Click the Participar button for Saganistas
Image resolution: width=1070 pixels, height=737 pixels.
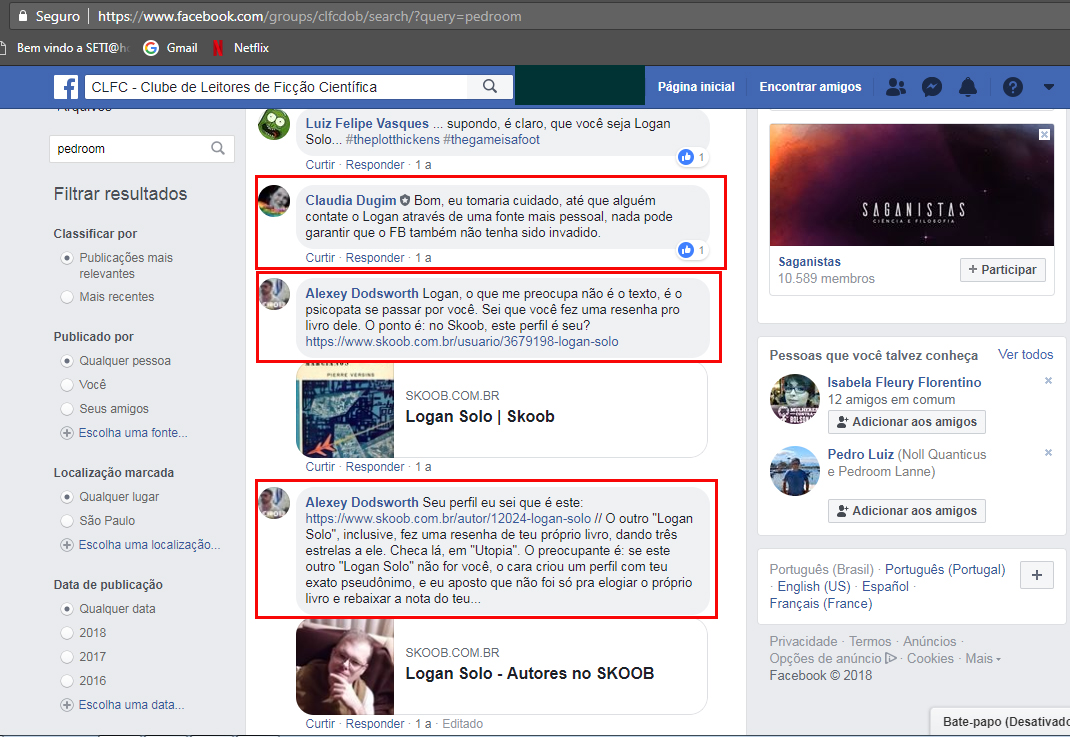click(1002, 270)
